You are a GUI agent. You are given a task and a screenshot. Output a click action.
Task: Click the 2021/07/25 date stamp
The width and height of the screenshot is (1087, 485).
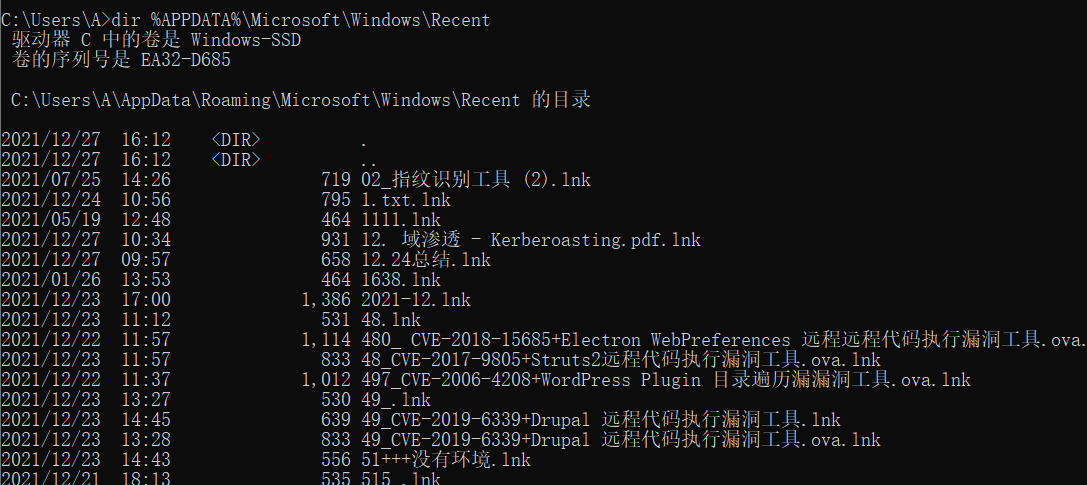(x=51, y=180)
